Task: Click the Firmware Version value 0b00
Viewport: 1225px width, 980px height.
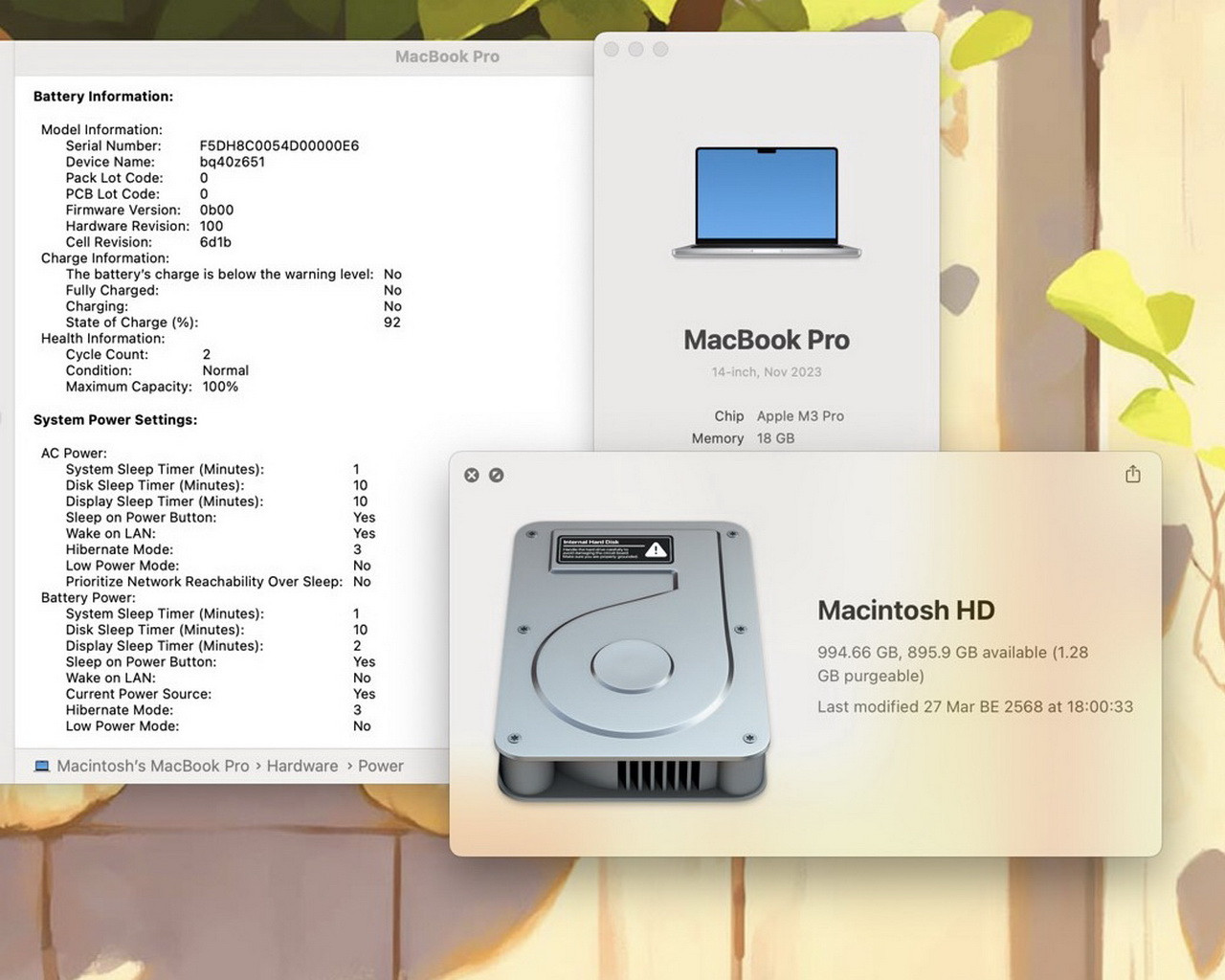Action: pos(216,210)
